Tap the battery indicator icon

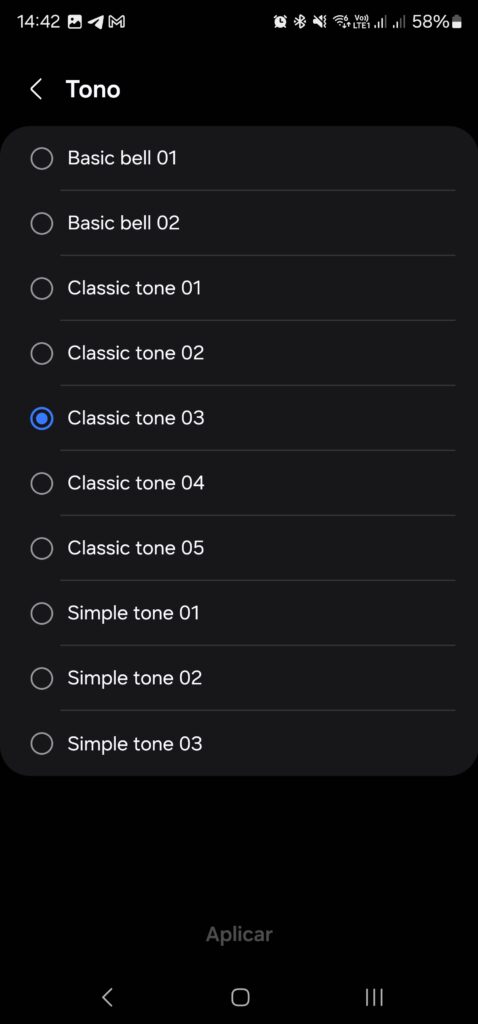click(457, 22)
